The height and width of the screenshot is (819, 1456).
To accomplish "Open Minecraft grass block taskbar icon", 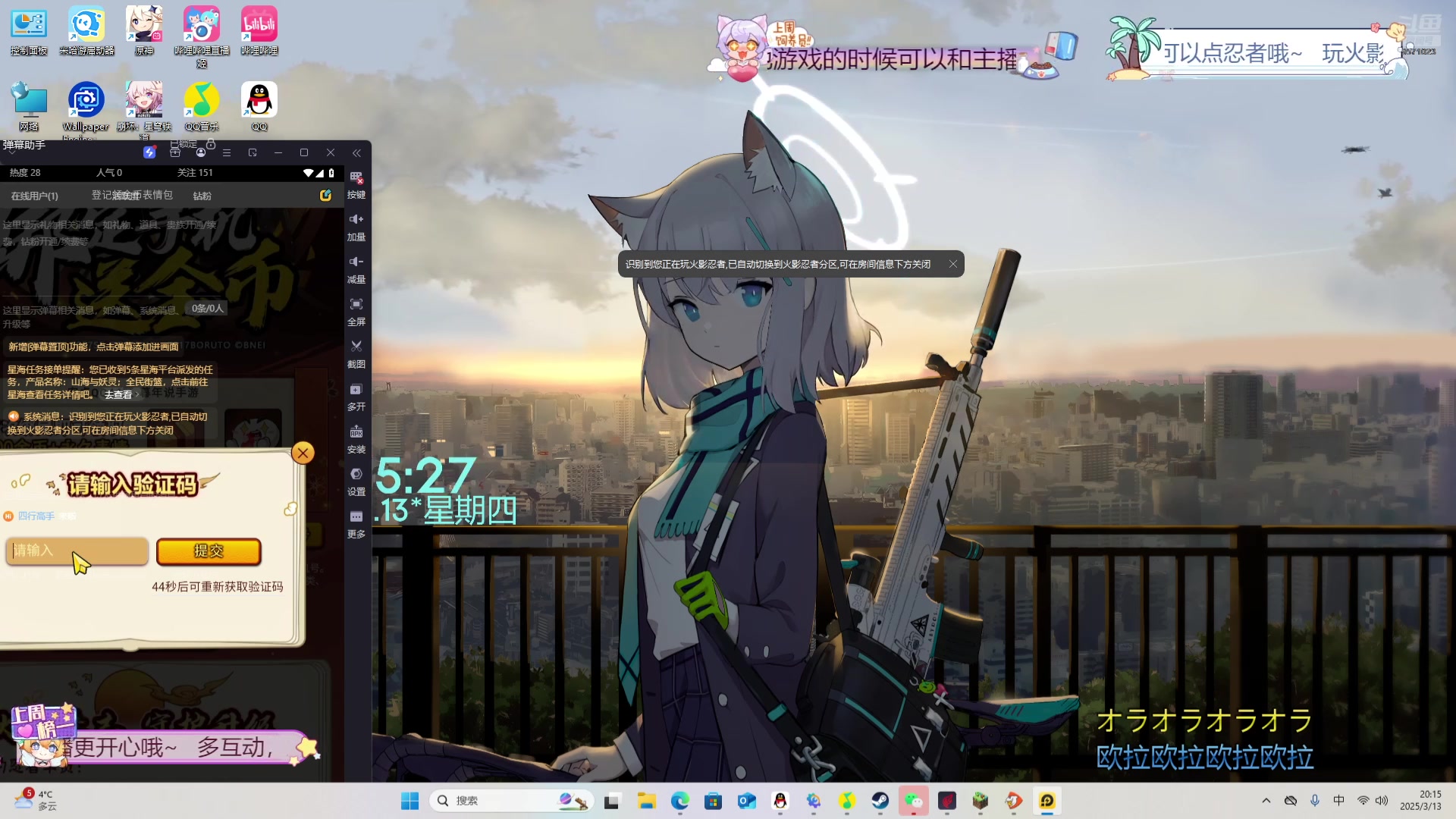I will 980,801.
